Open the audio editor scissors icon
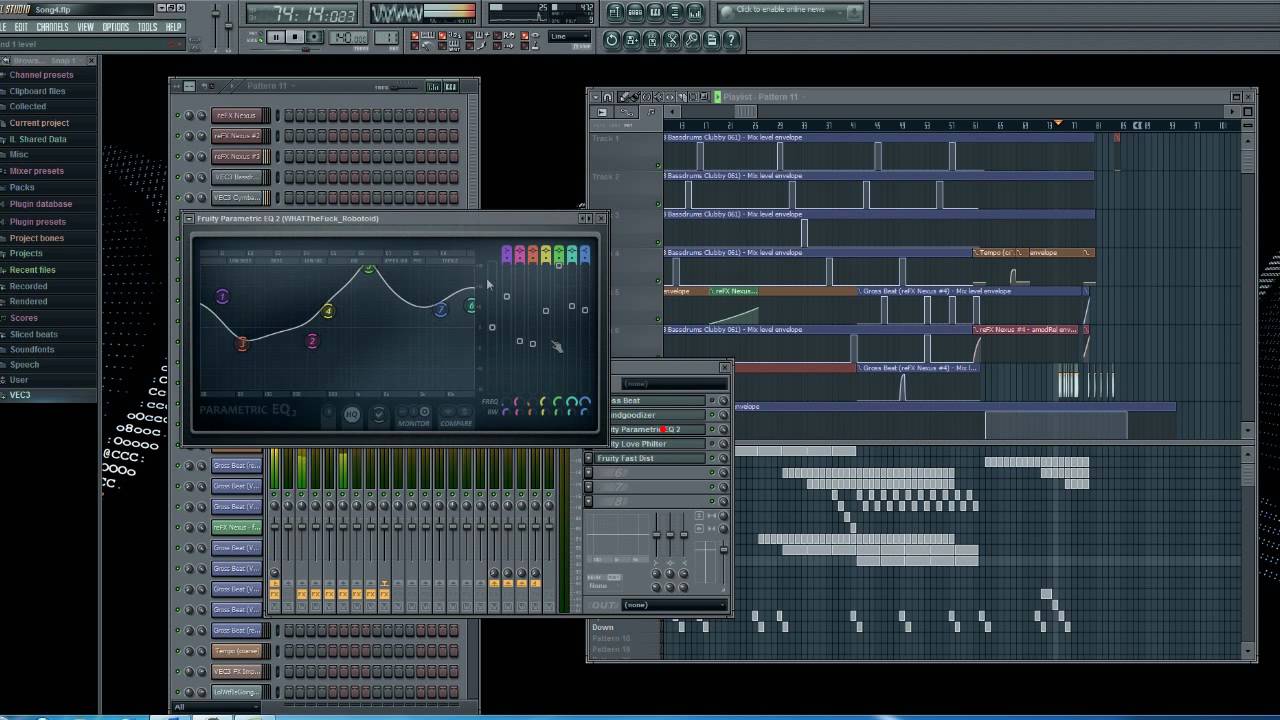 [672, 39]
